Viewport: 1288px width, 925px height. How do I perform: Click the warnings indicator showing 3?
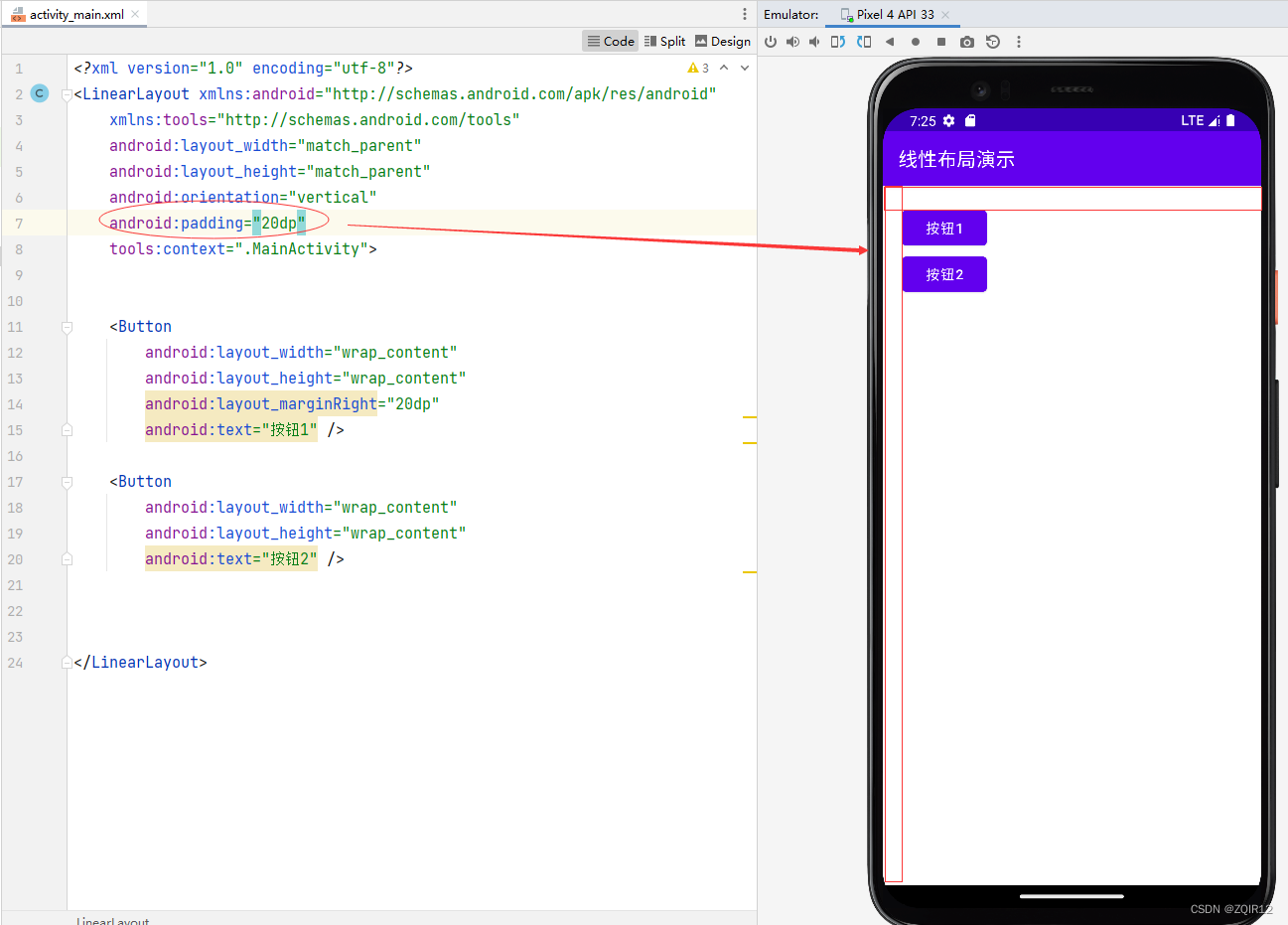point(698,68)
